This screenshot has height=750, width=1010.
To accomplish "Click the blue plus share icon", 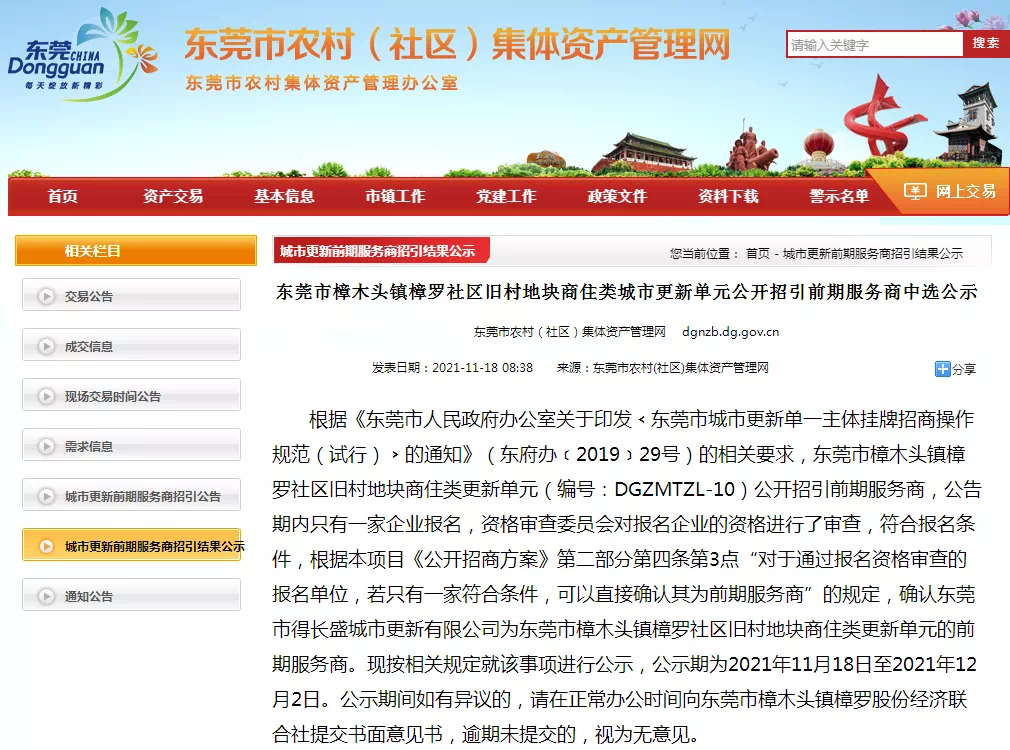I will point(942,369).
